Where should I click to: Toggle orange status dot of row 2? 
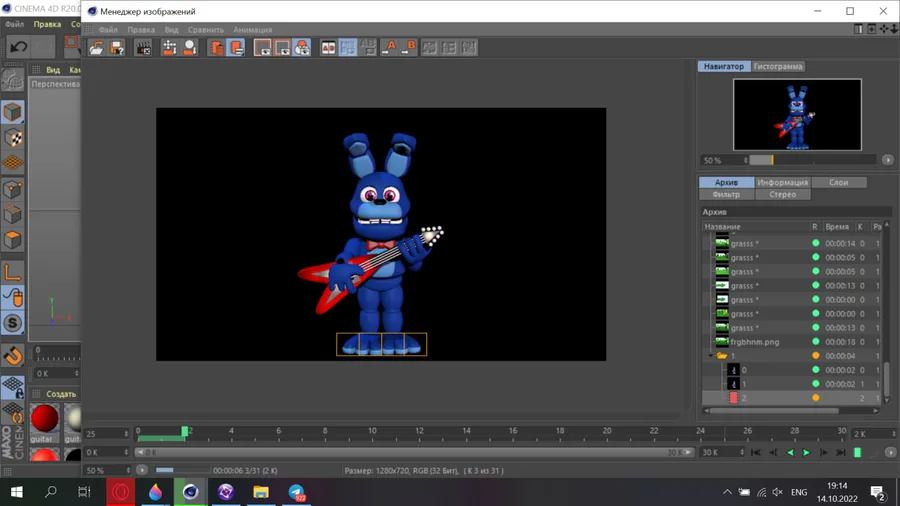tap(816, 398)
